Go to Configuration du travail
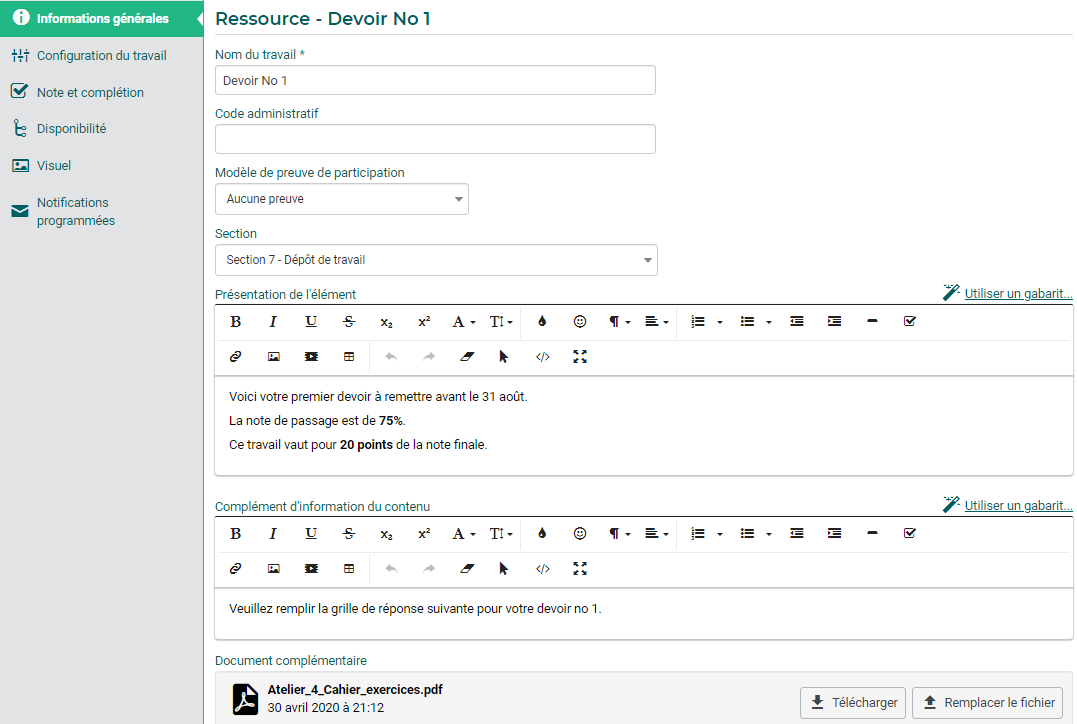1077x724 pixels. click(x=102, y=56)
